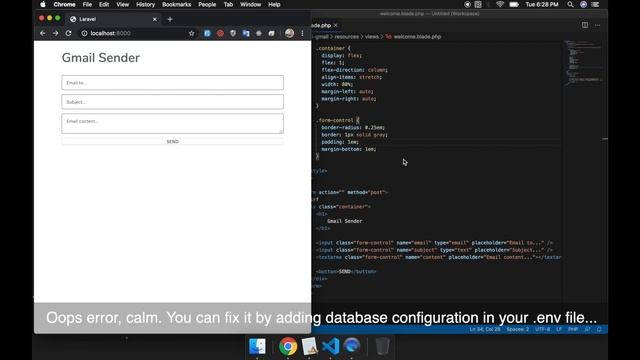Close the welcome.blade.php editor tab

pos(336,25)
